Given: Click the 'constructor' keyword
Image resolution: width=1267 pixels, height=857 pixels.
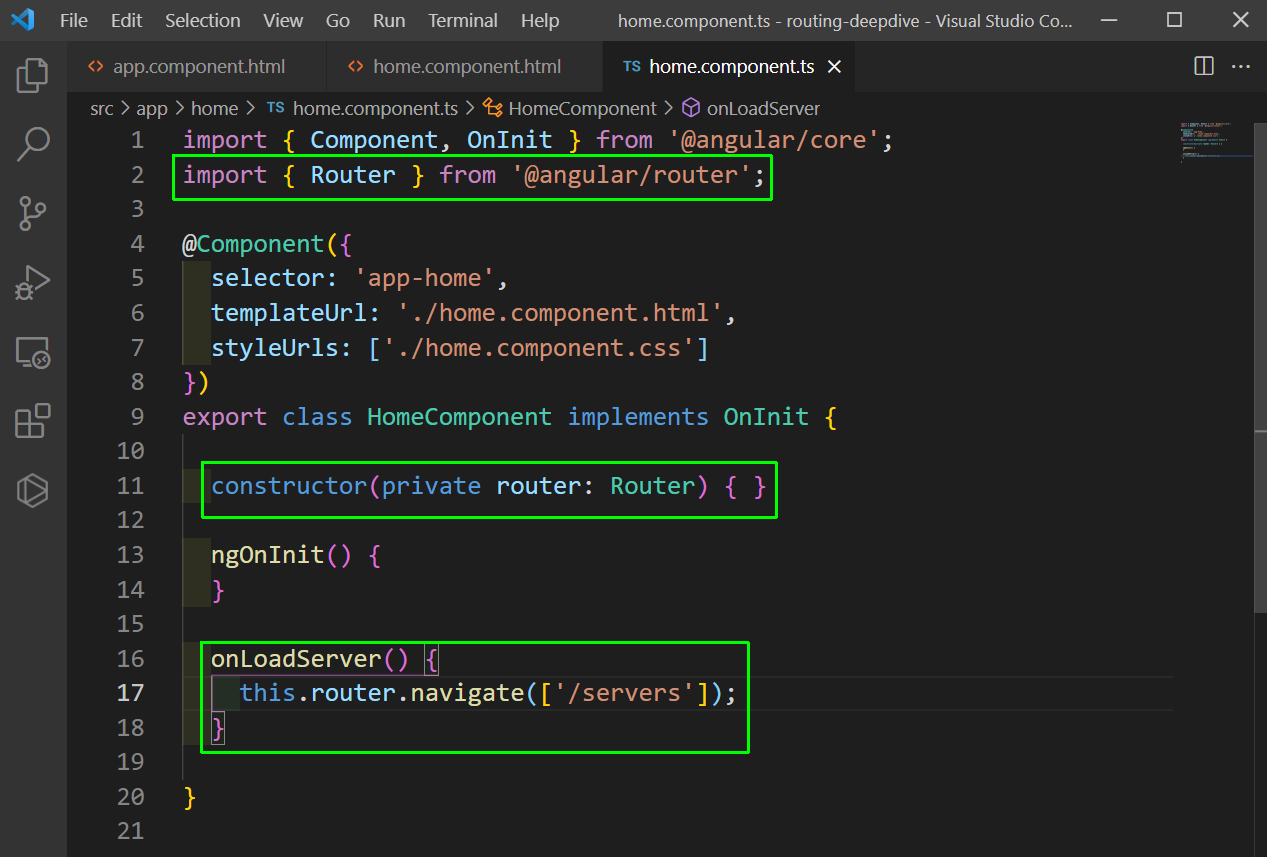Looking at the screenshot, I should [289, 486].
